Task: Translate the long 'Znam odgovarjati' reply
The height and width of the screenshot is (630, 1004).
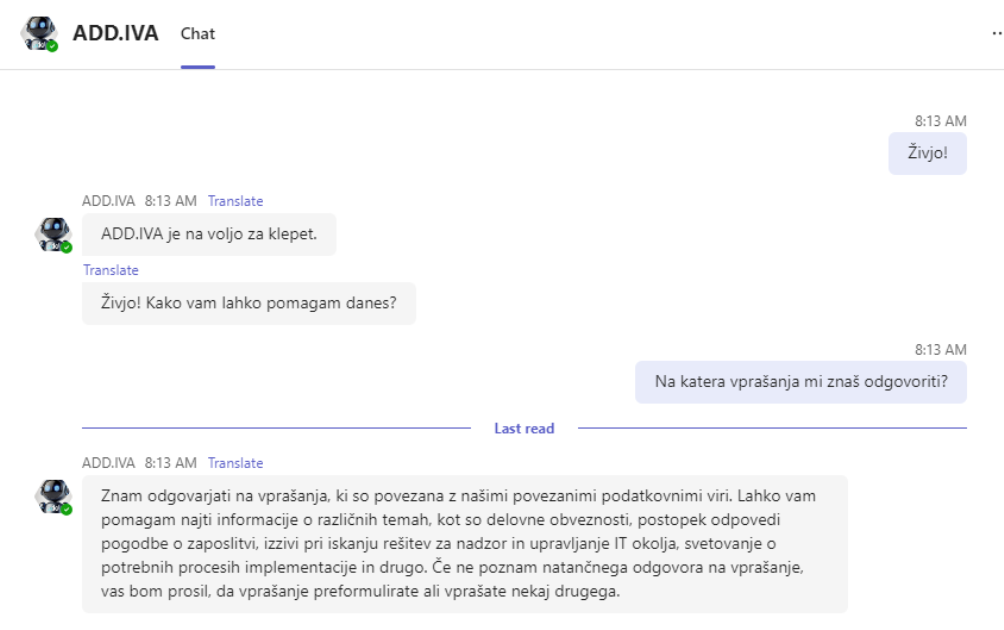Action: (235, 463)
